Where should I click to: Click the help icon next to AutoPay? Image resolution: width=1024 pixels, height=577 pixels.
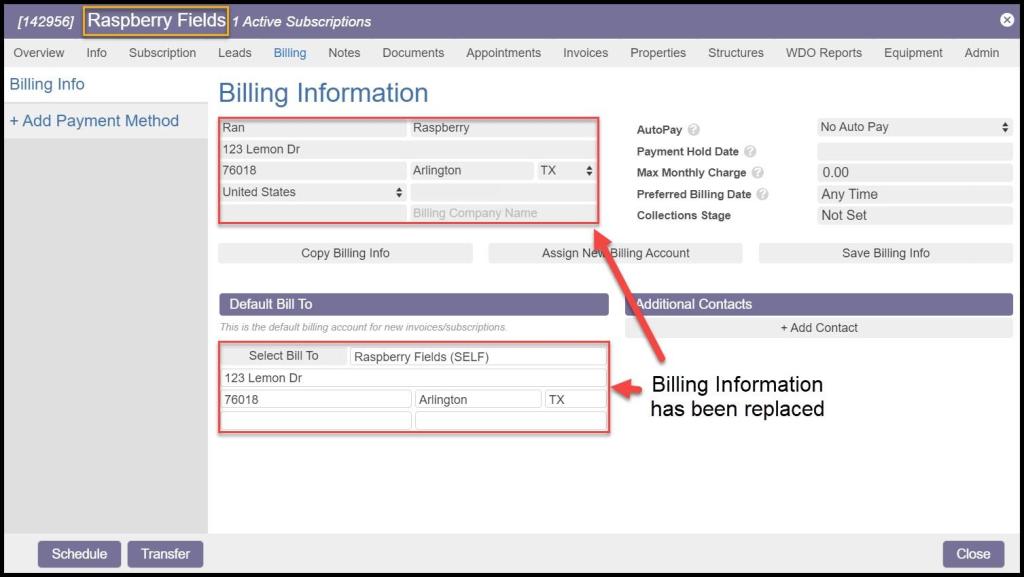point(694,130)
